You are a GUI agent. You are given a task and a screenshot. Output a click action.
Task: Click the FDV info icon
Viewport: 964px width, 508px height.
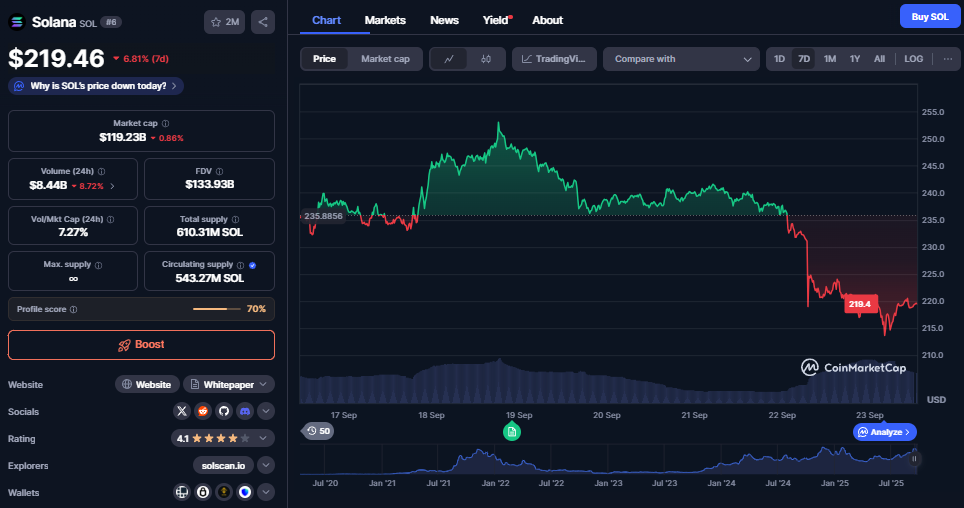[219, 172]
